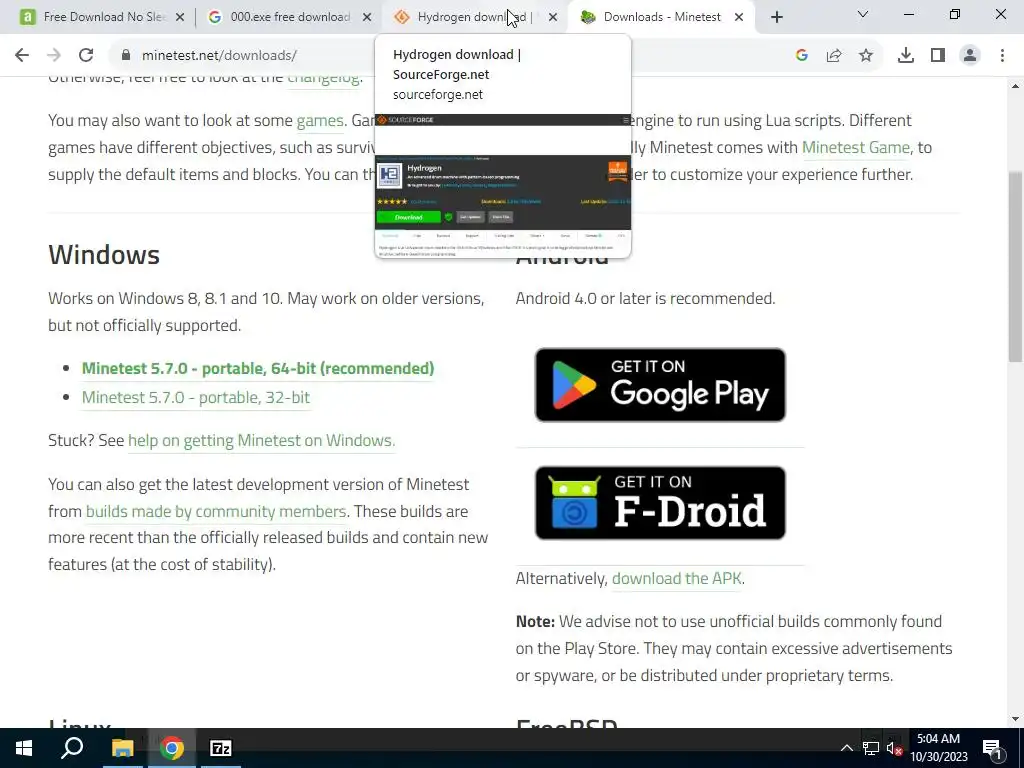
Task: Show hidden system tray icons
Action: pyautogui.click(x=846, y=748)
